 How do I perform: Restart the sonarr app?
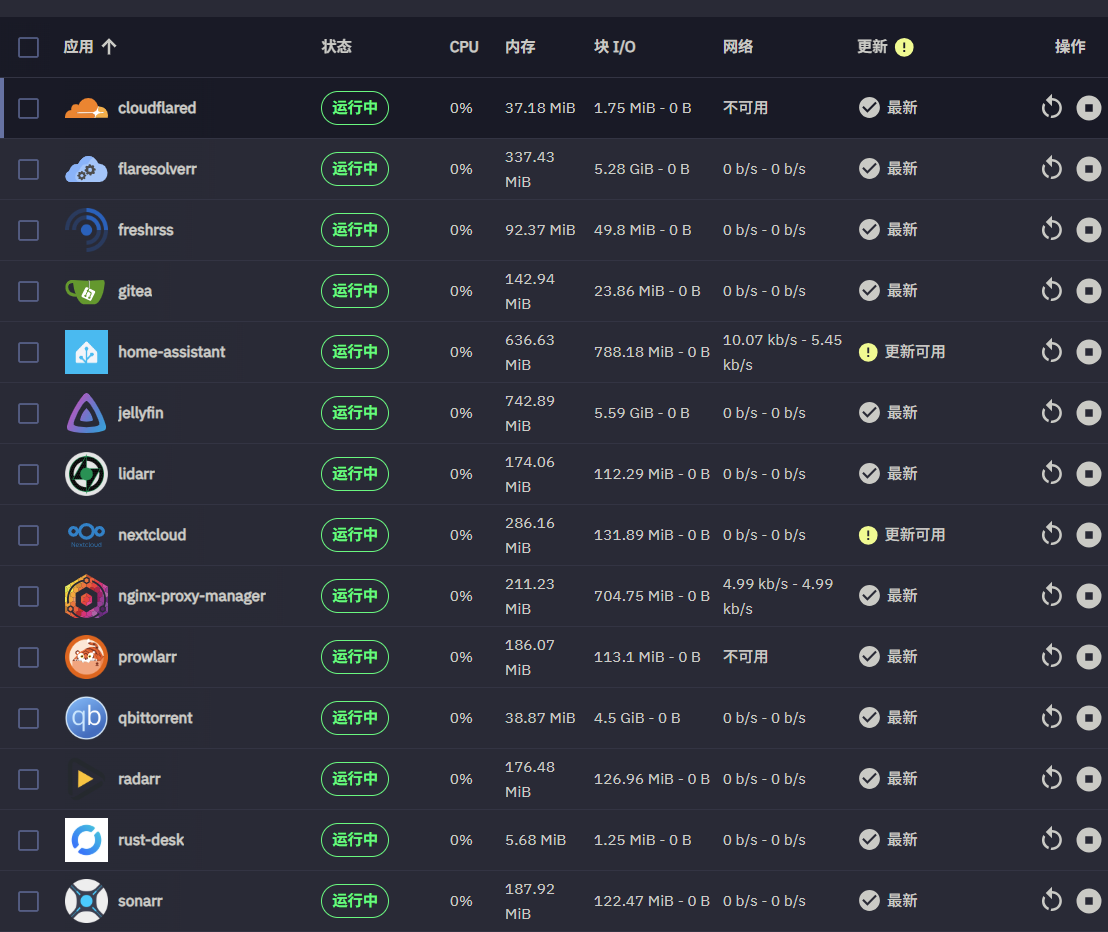pos(1051,901)
